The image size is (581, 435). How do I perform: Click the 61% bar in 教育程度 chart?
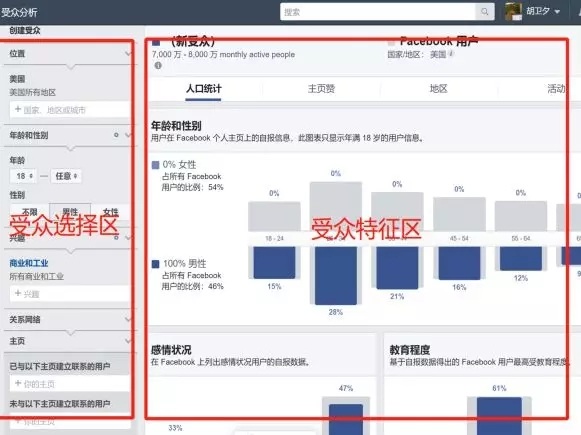tap(499, 416)
